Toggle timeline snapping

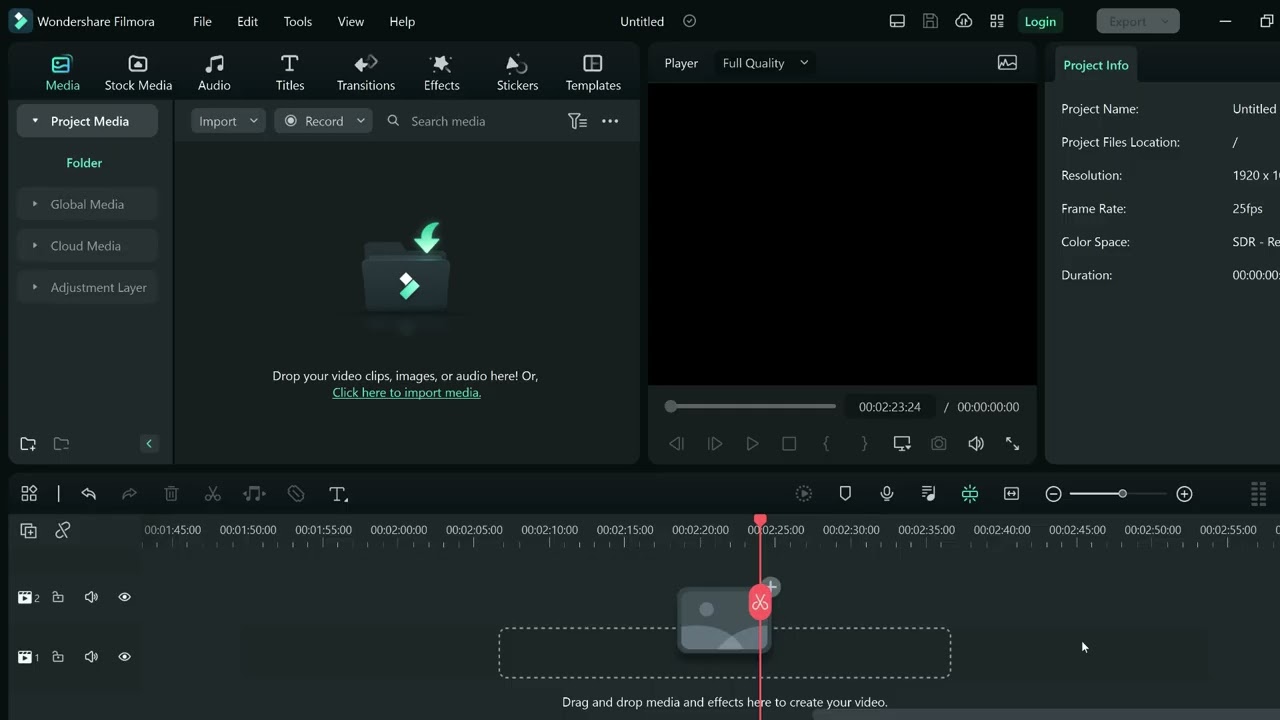point(970,494)
